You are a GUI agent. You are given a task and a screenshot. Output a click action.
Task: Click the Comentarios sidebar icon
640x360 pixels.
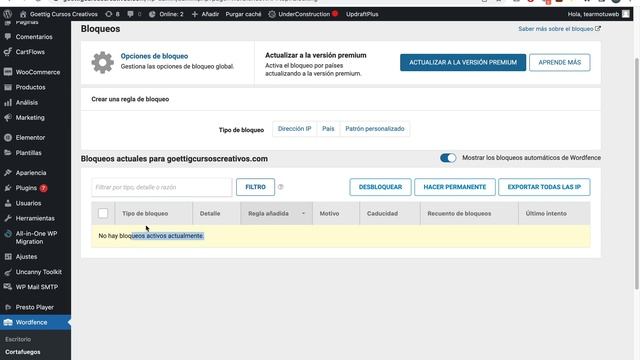pos(8,37)
